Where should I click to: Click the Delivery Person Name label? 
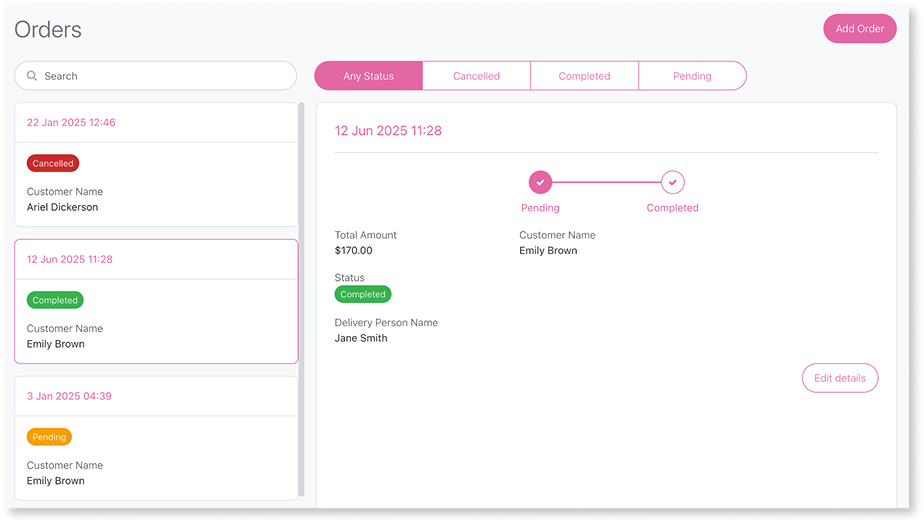coord(386,322)
